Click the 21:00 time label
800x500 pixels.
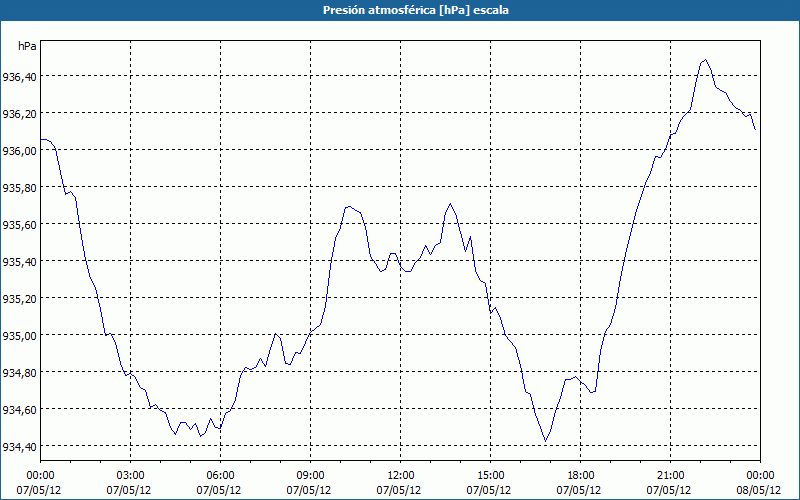[670, 476]
